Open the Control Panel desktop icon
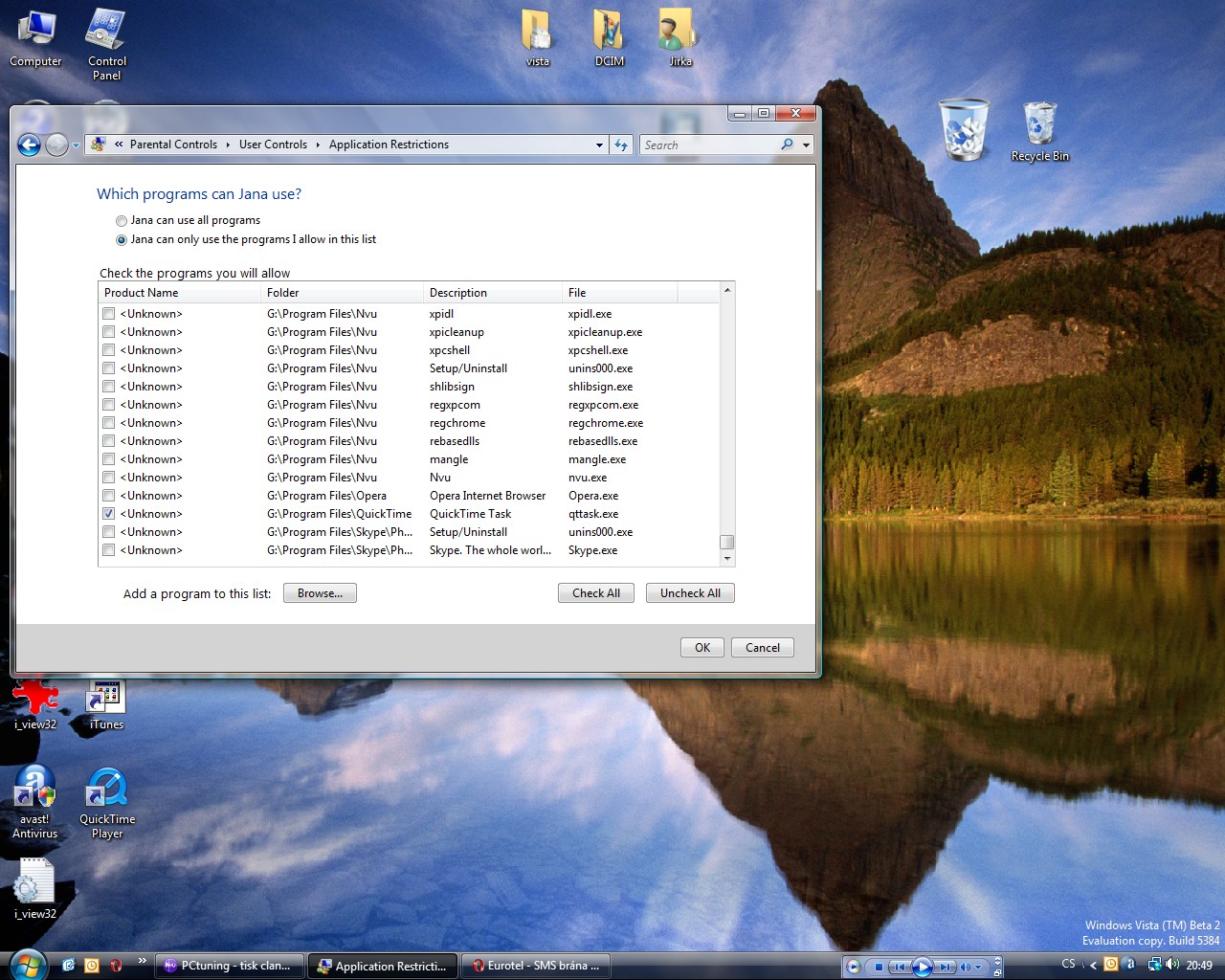Viewport: 1225px width, 980px height. tap(106, 44)
